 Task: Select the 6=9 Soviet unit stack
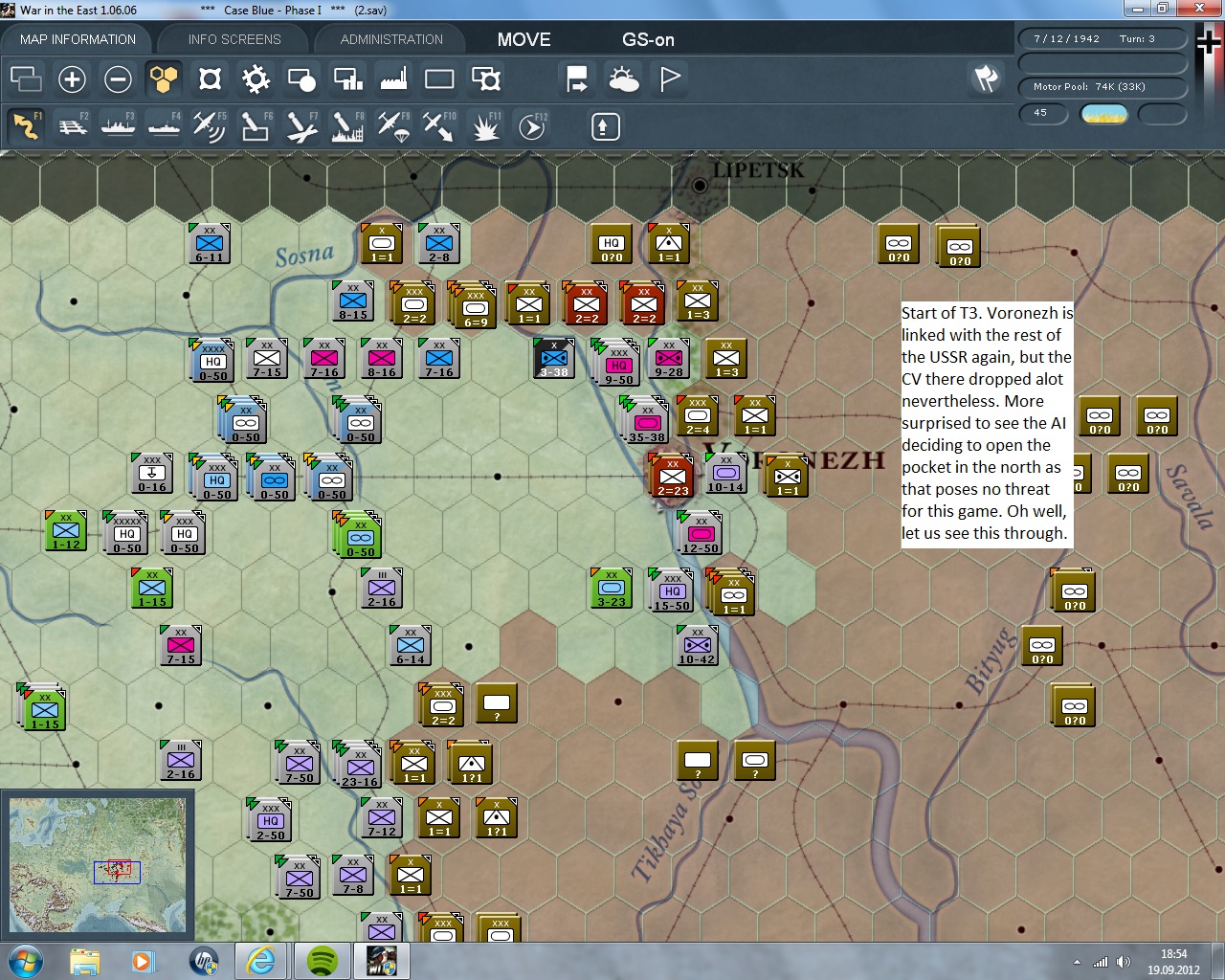pos(474,306)
